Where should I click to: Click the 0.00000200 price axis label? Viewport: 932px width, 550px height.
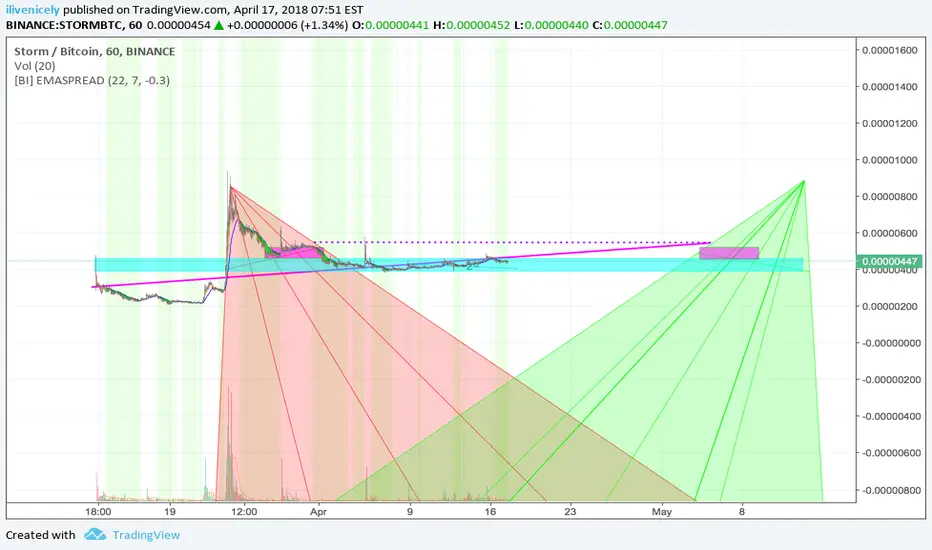tap(890, 306)
